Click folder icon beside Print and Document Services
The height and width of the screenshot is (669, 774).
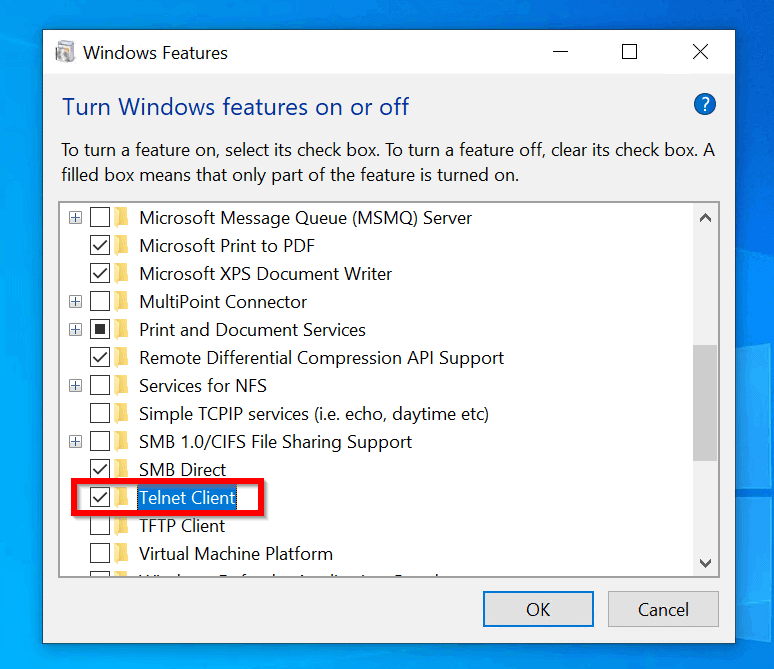[x=121, y=329]
